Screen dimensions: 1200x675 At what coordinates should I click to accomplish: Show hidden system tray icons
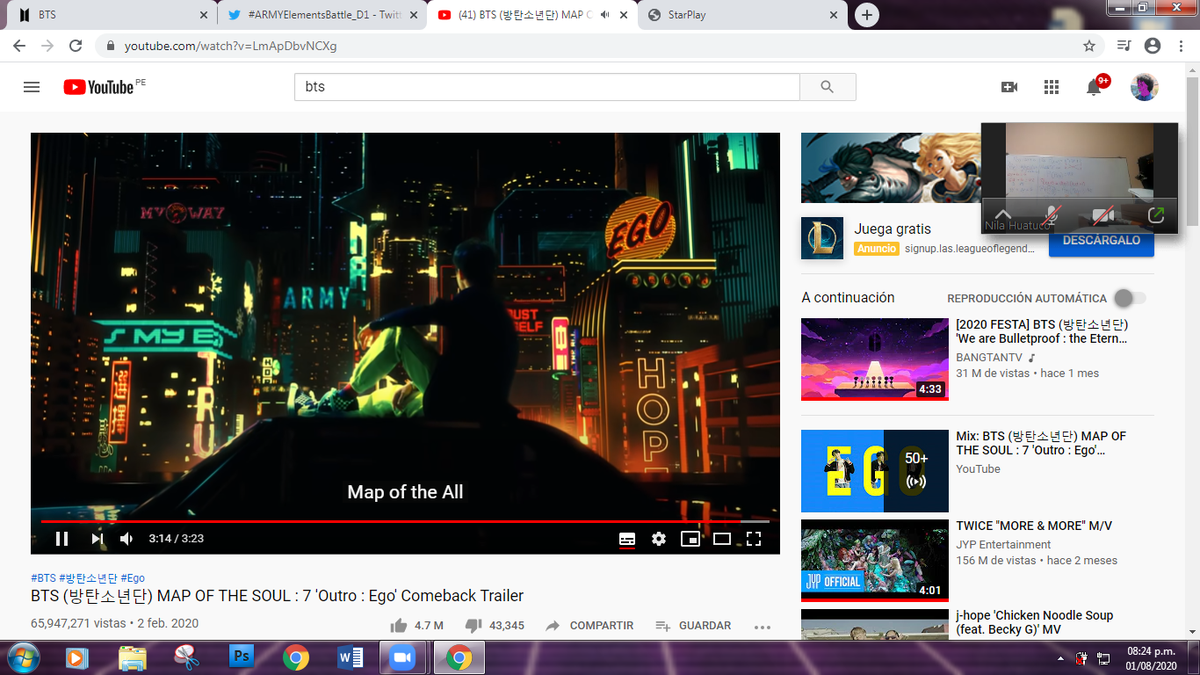point(1061,658)
